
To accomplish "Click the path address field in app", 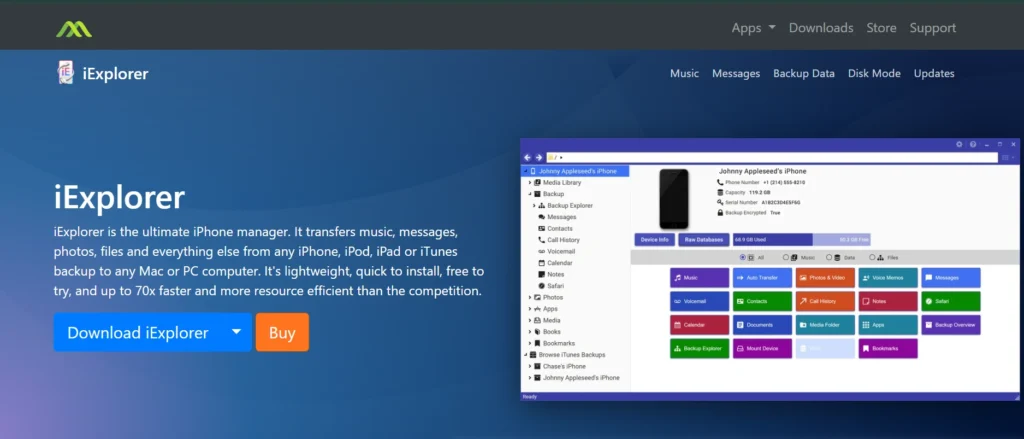I will pyautogui.click(x=772, y=157).
